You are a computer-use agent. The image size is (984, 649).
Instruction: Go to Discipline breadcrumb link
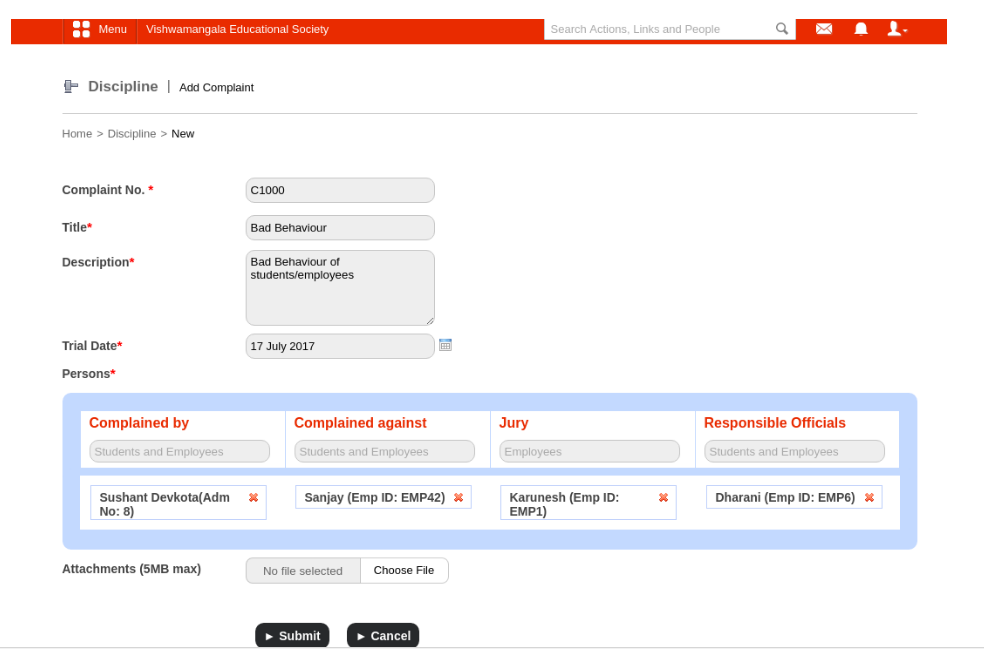coord(132,134)
